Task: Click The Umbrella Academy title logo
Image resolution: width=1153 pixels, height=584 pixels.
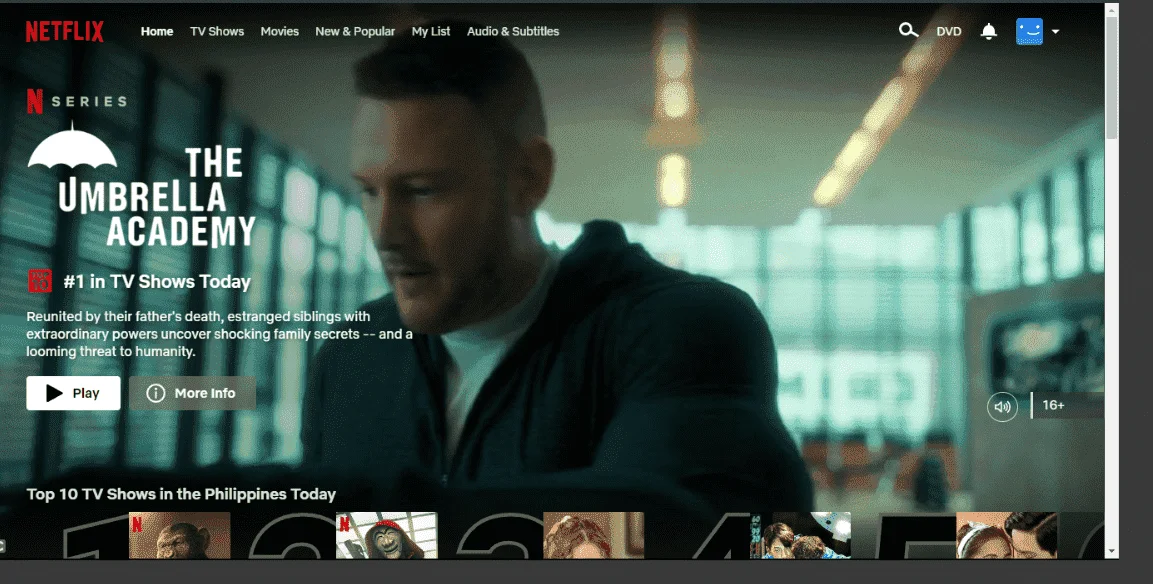Action: (x=141, y=185)
